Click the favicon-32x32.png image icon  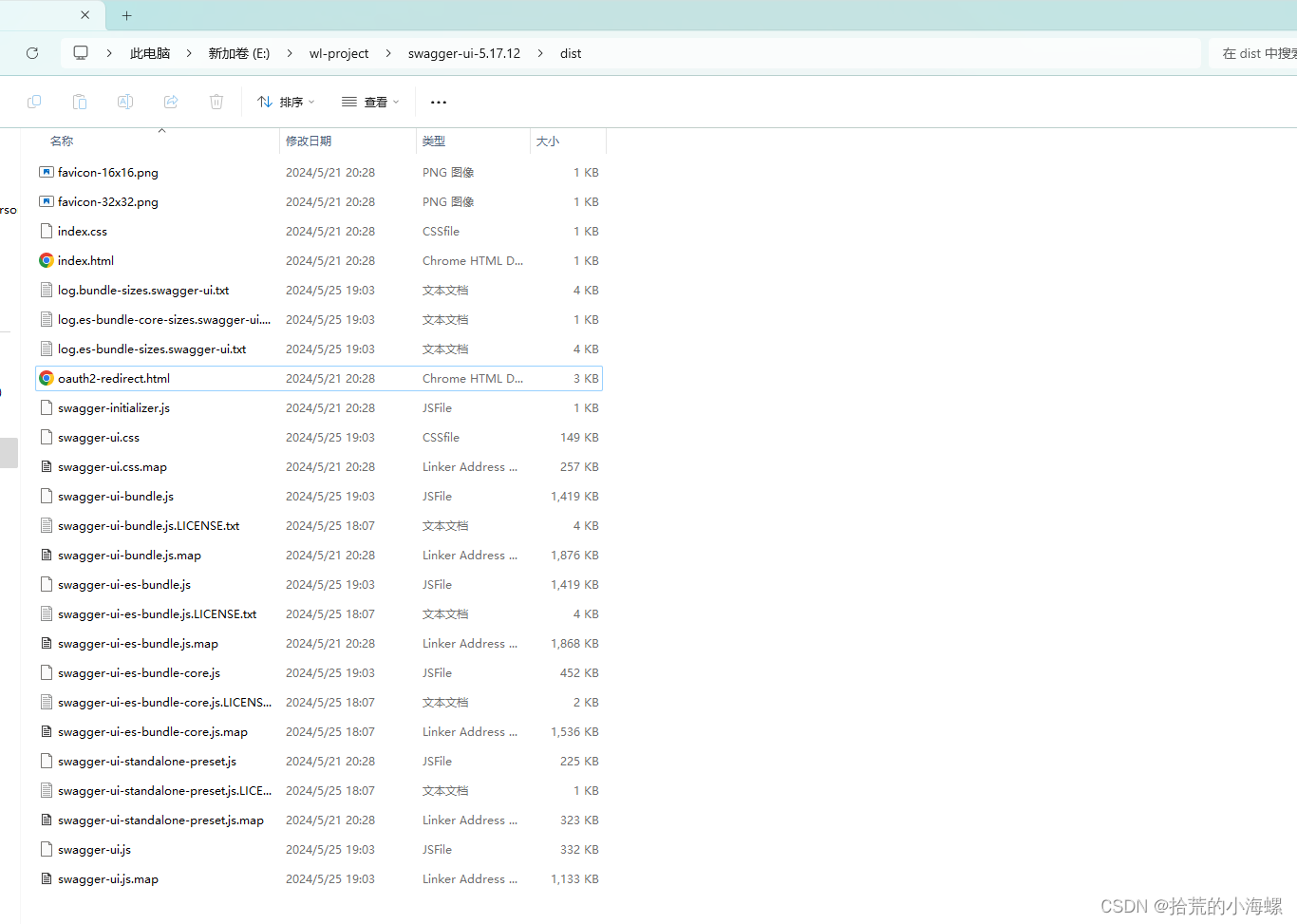(x=46, y=201)
